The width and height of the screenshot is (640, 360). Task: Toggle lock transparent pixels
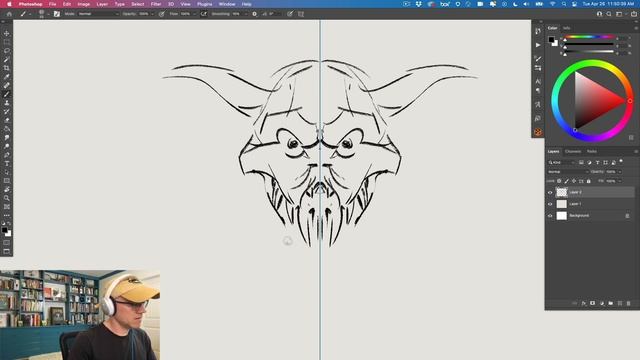(559, 181)
